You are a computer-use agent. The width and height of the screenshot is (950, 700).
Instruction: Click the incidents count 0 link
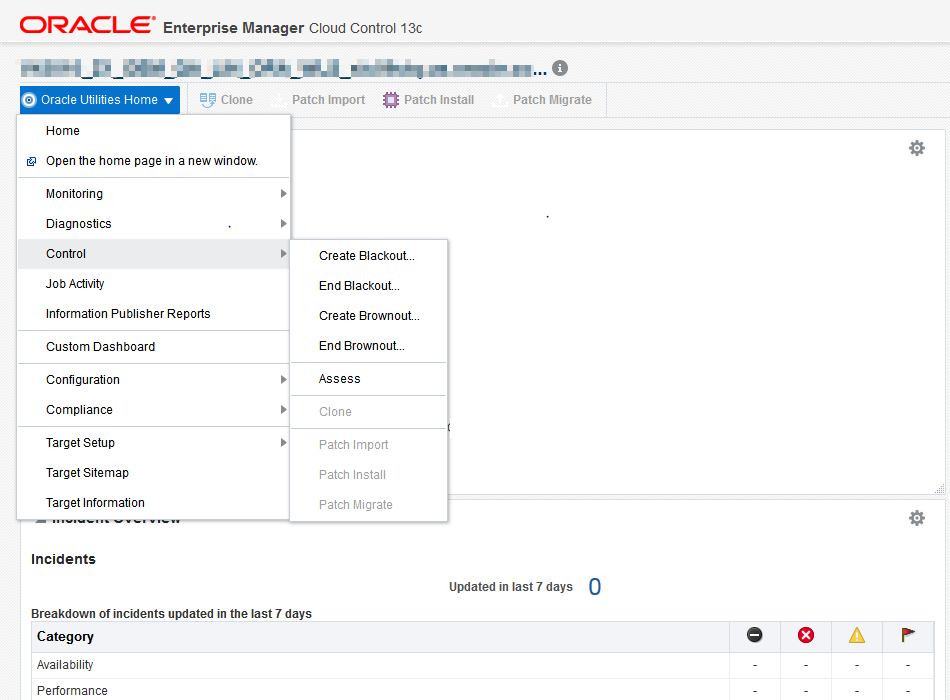595,587
